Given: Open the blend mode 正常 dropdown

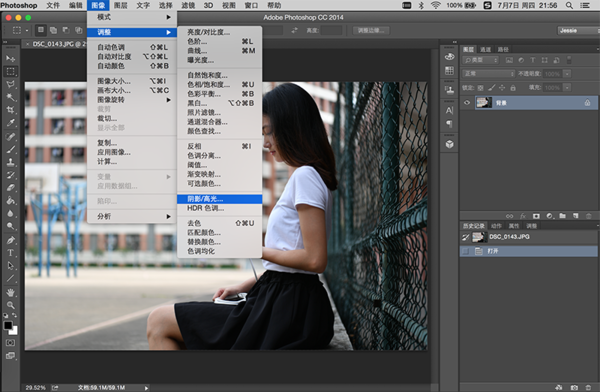Looking at the screenshot, I should pos(489,74).
